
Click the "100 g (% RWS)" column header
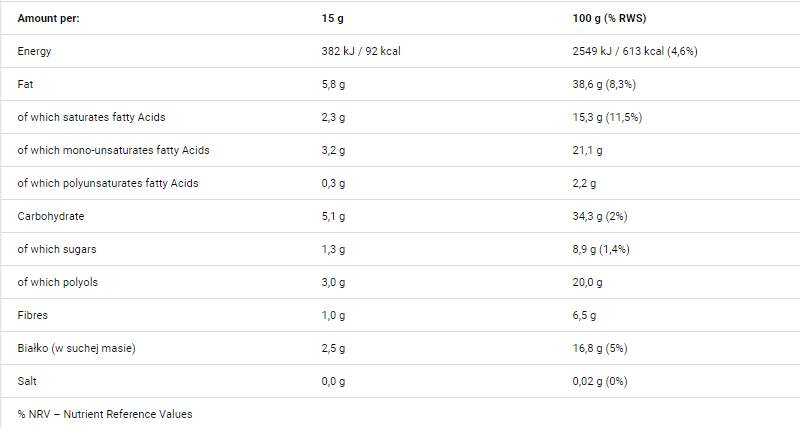pyautogui.click(x=606, y=18)
